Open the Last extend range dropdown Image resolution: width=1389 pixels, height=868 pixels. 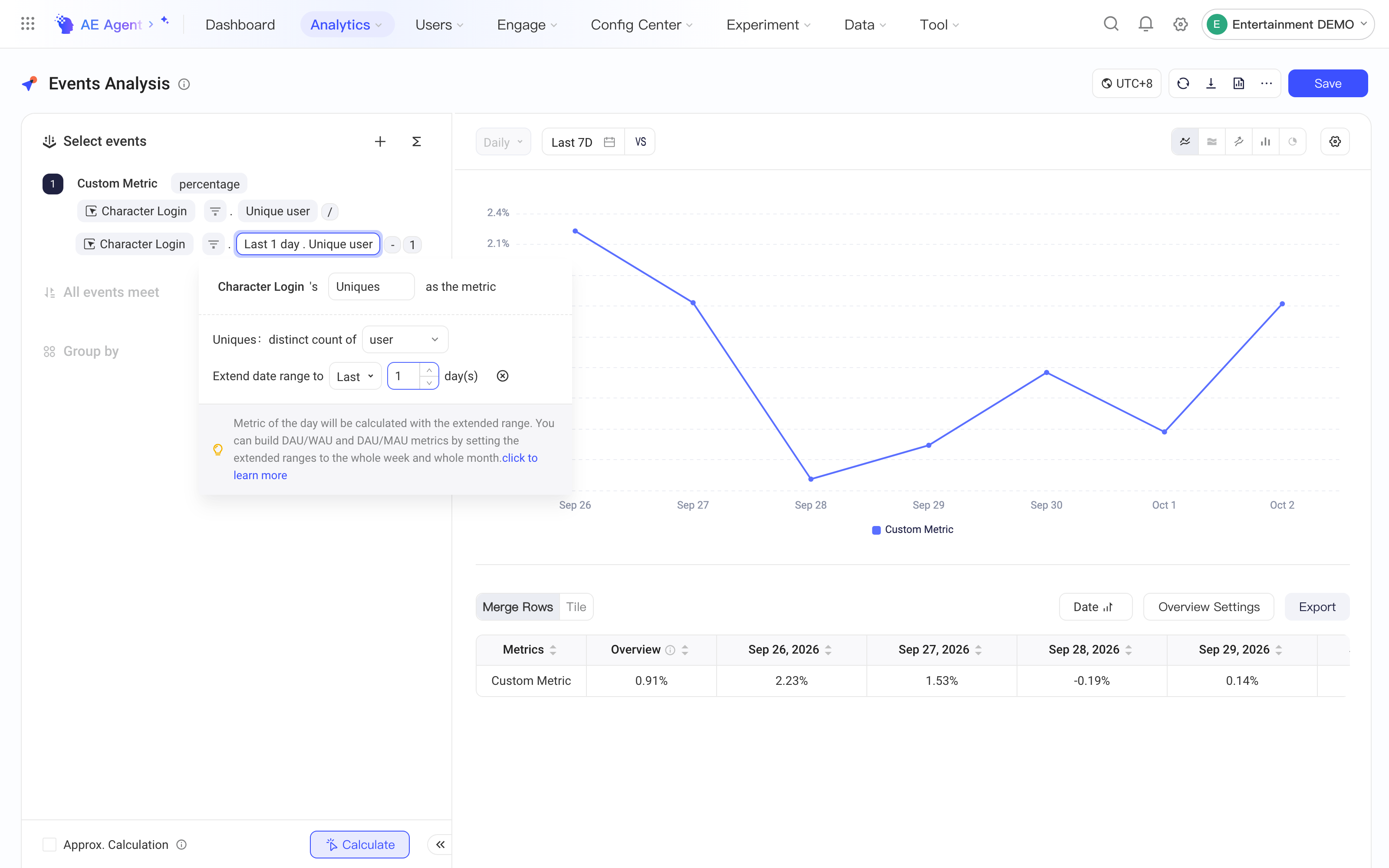pos(355,376)
